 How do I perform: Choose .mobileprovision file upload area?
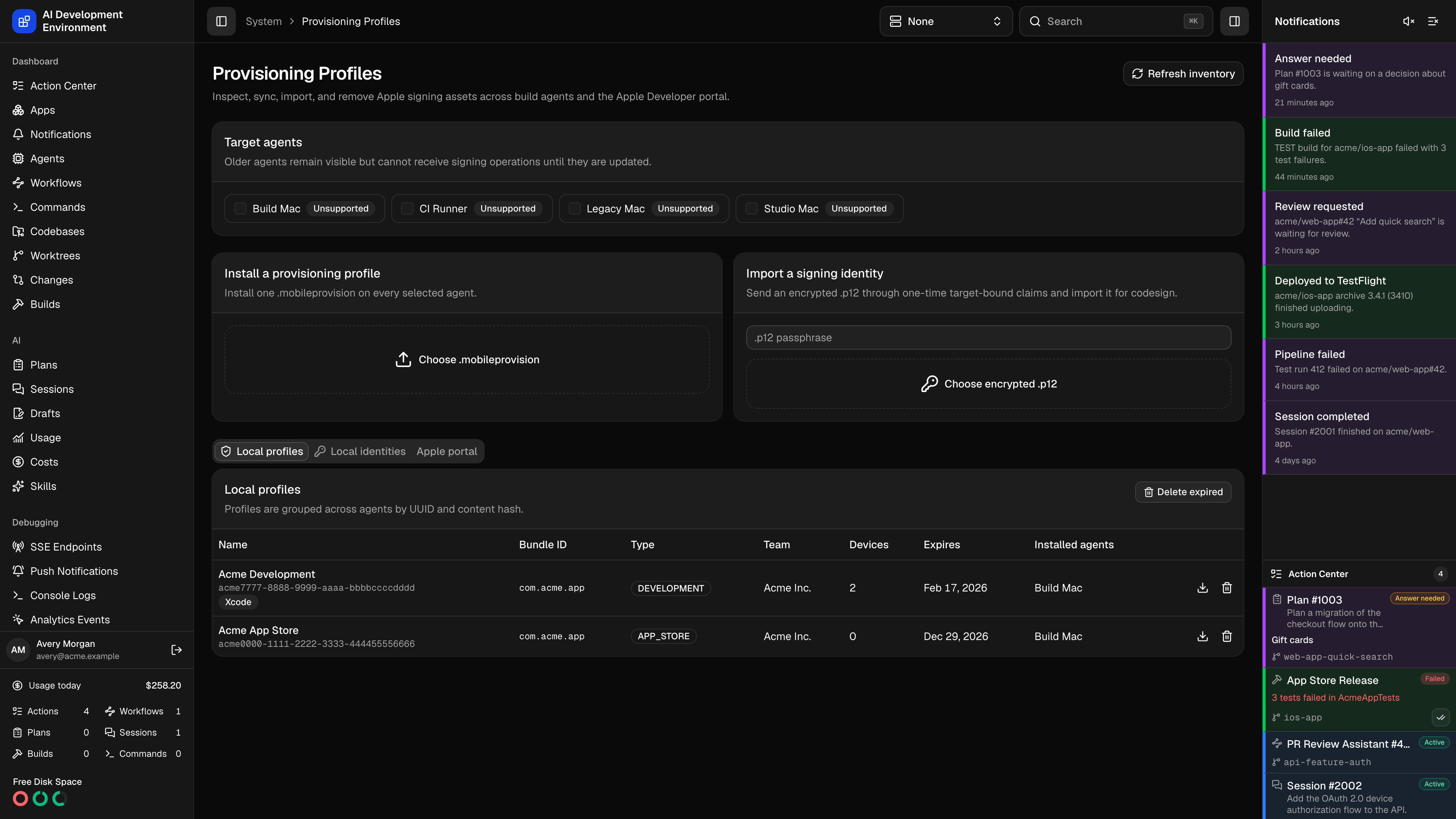467,359
